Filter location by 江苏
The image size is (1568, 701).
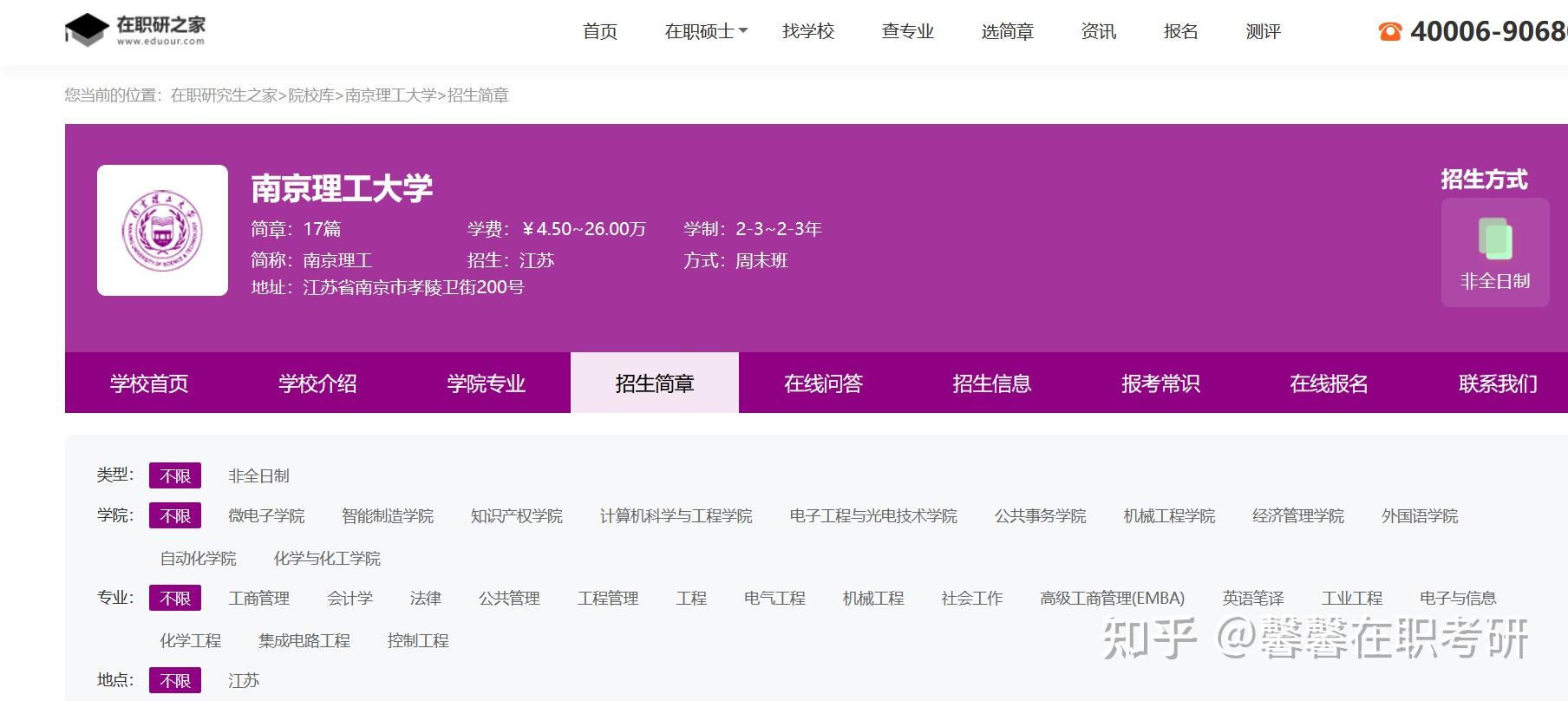point(244,680)
